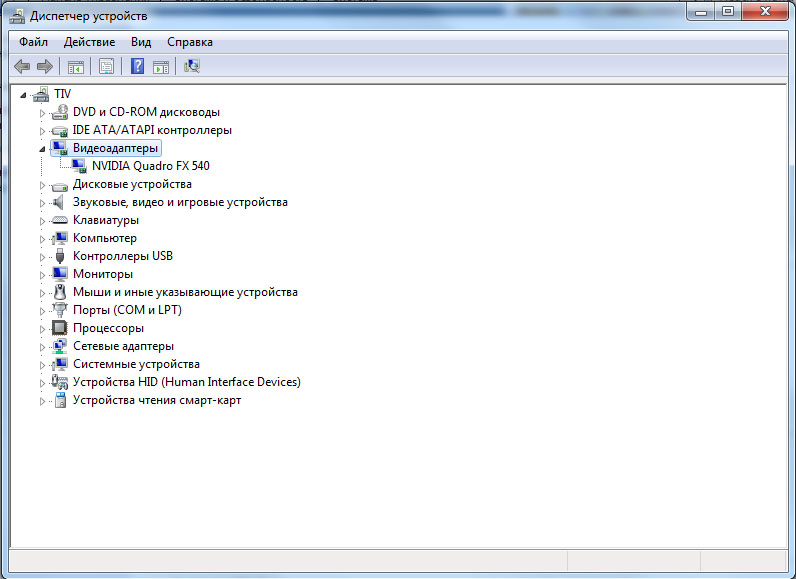Expand Звуковые, видео и игровые устройства

click(42, 203)
